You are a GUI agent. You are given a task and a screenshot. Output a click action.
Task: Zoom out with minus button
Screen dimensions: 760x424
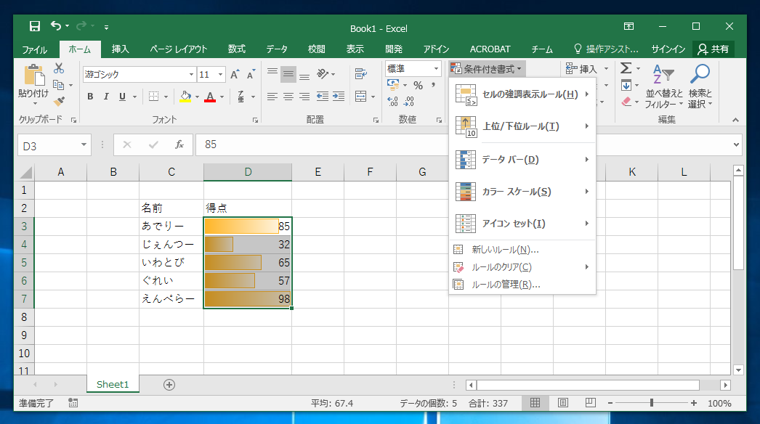tap(610, 403)
